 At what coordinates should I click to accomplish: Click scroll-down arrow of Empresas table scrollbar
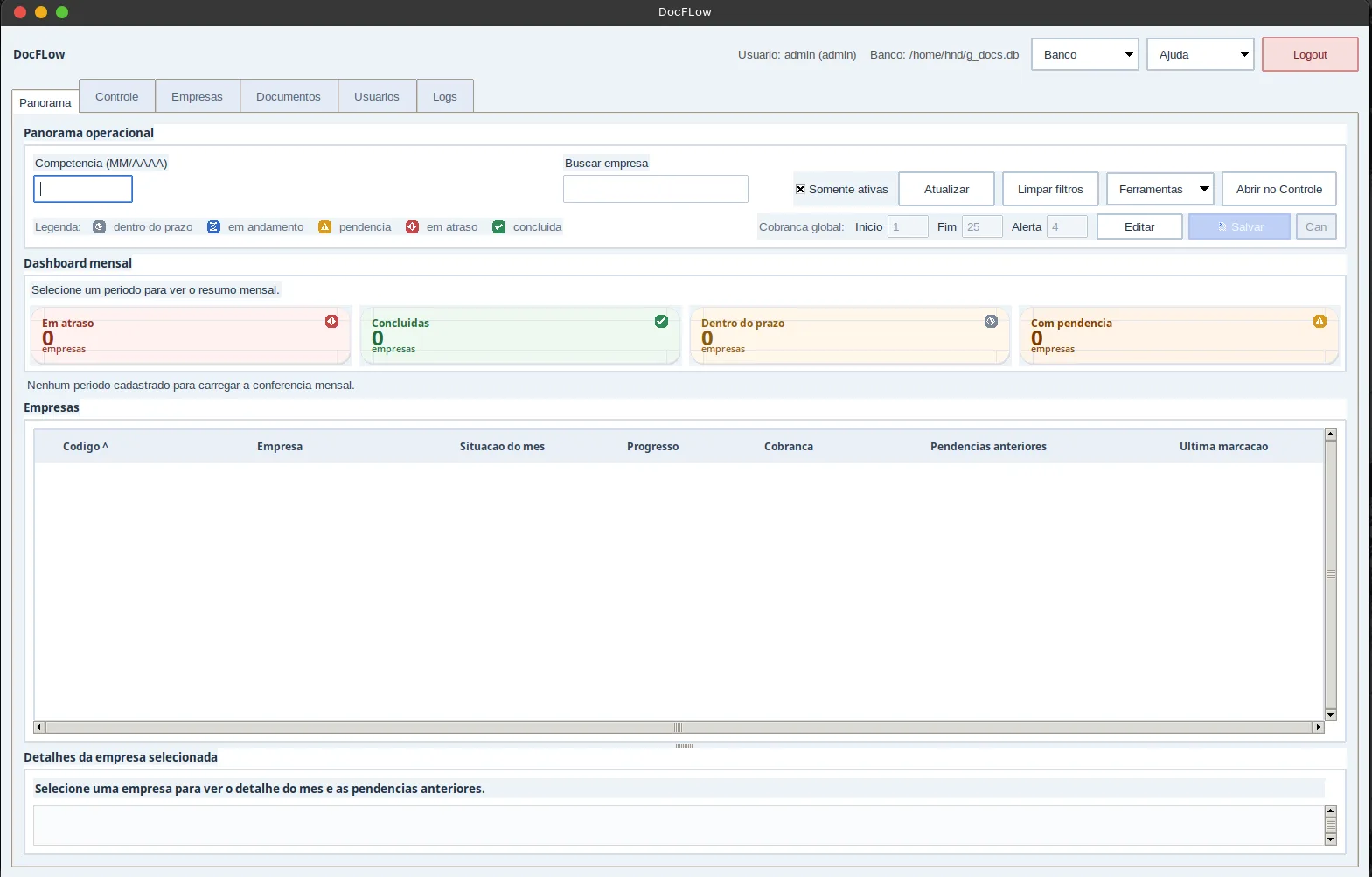coord(1331,715)
